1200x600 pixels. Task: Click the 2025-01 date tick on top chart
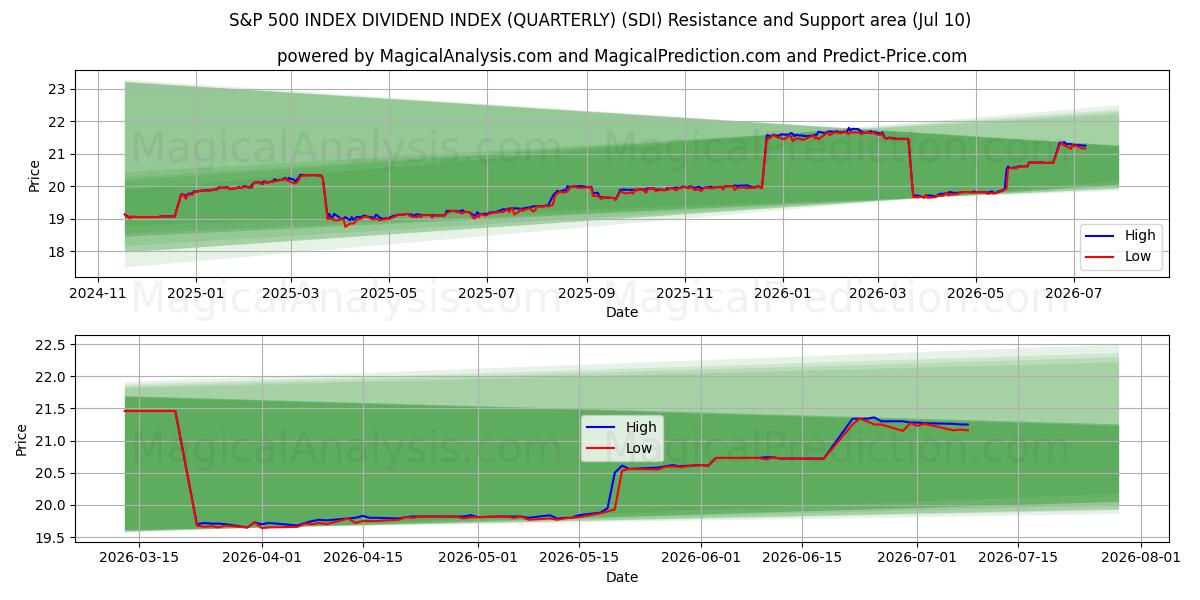pos(195,295)
